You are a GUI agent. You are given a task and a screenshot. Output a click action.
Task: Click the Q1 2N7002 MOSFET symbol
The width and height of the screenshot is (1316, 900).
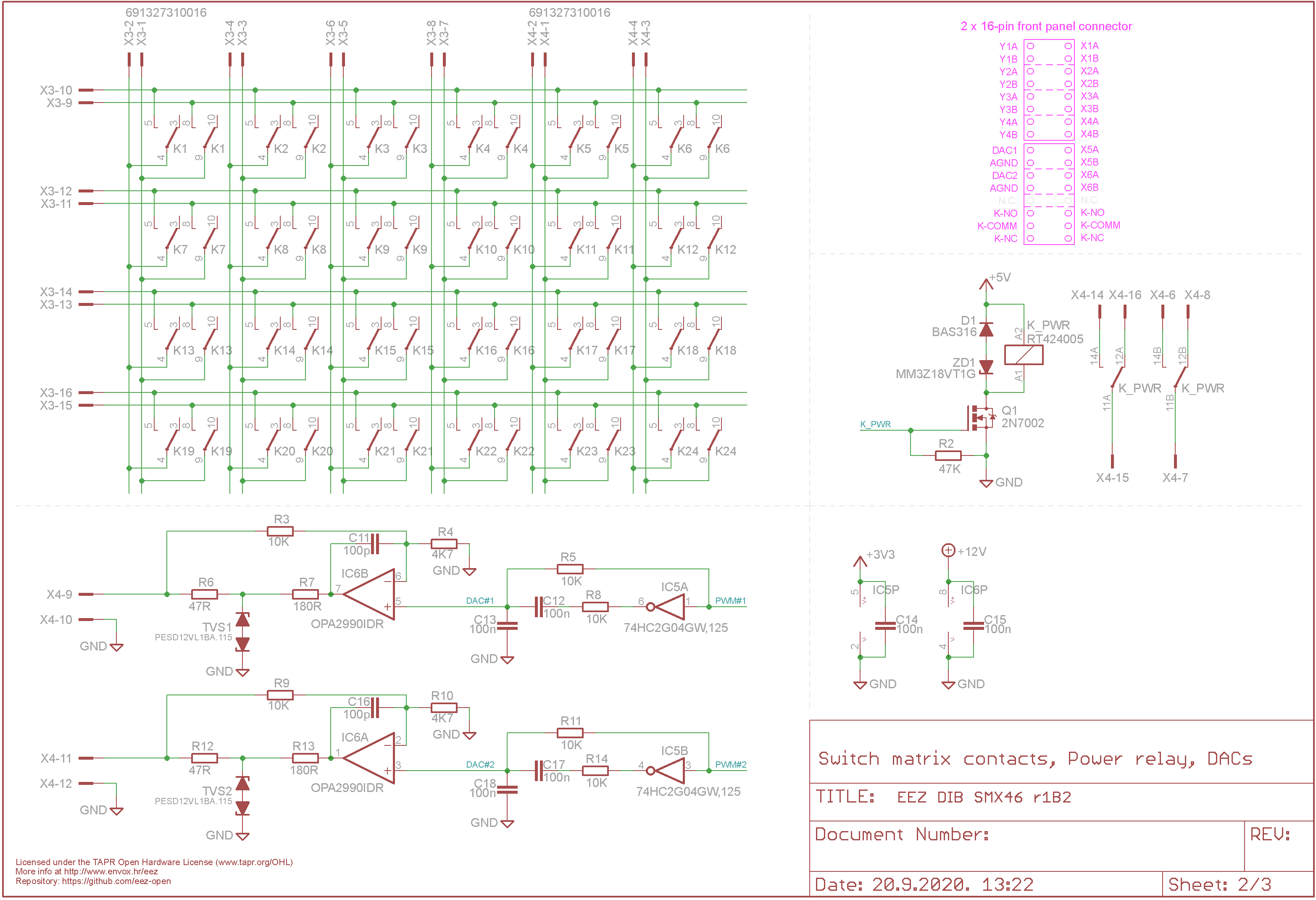[981, 417]
